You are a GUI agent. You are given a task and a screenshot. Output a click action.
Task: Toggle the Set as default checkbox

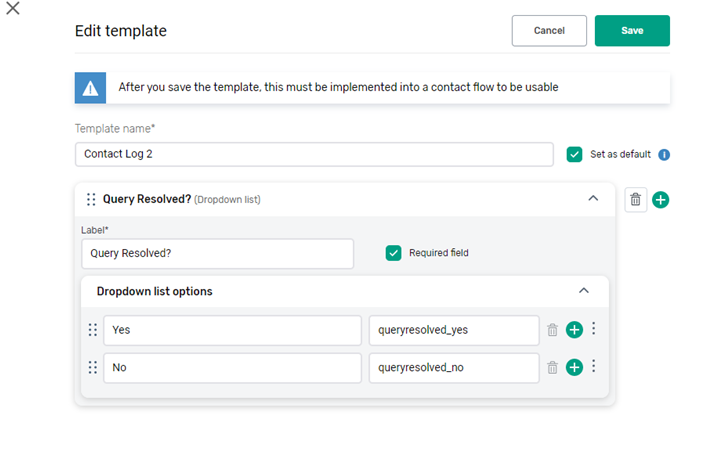point(574,154)
